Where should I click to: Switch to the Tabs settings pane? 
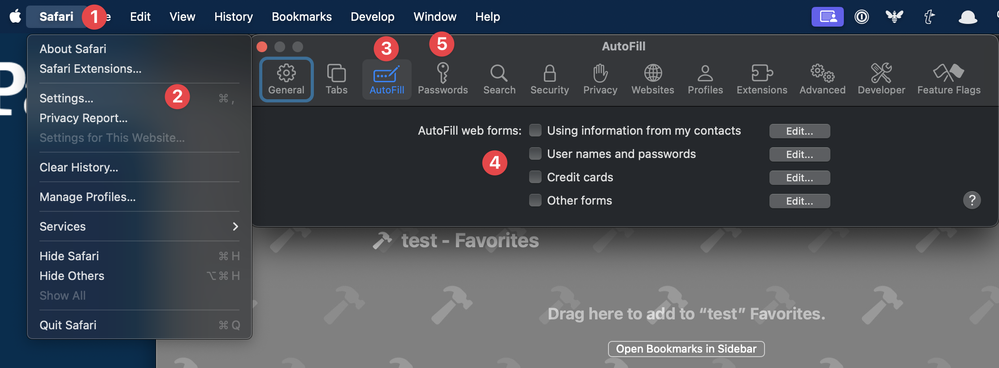click(x=336, y=79)
